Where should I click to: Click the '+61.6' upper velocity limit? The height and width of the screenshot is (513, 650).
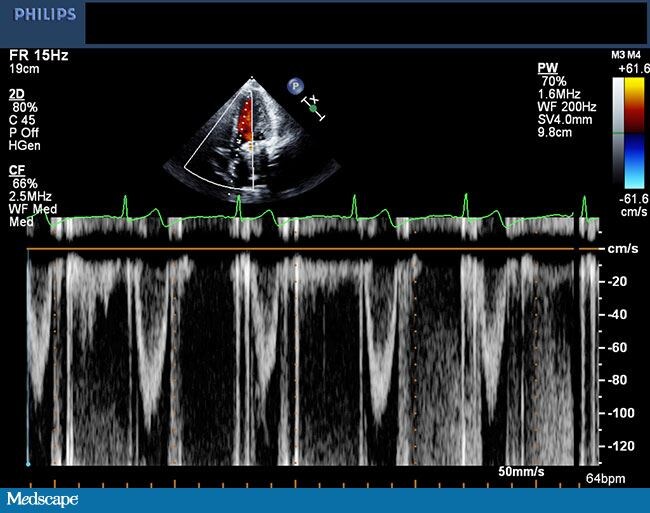pyautogui.click(x=633, y=68)
